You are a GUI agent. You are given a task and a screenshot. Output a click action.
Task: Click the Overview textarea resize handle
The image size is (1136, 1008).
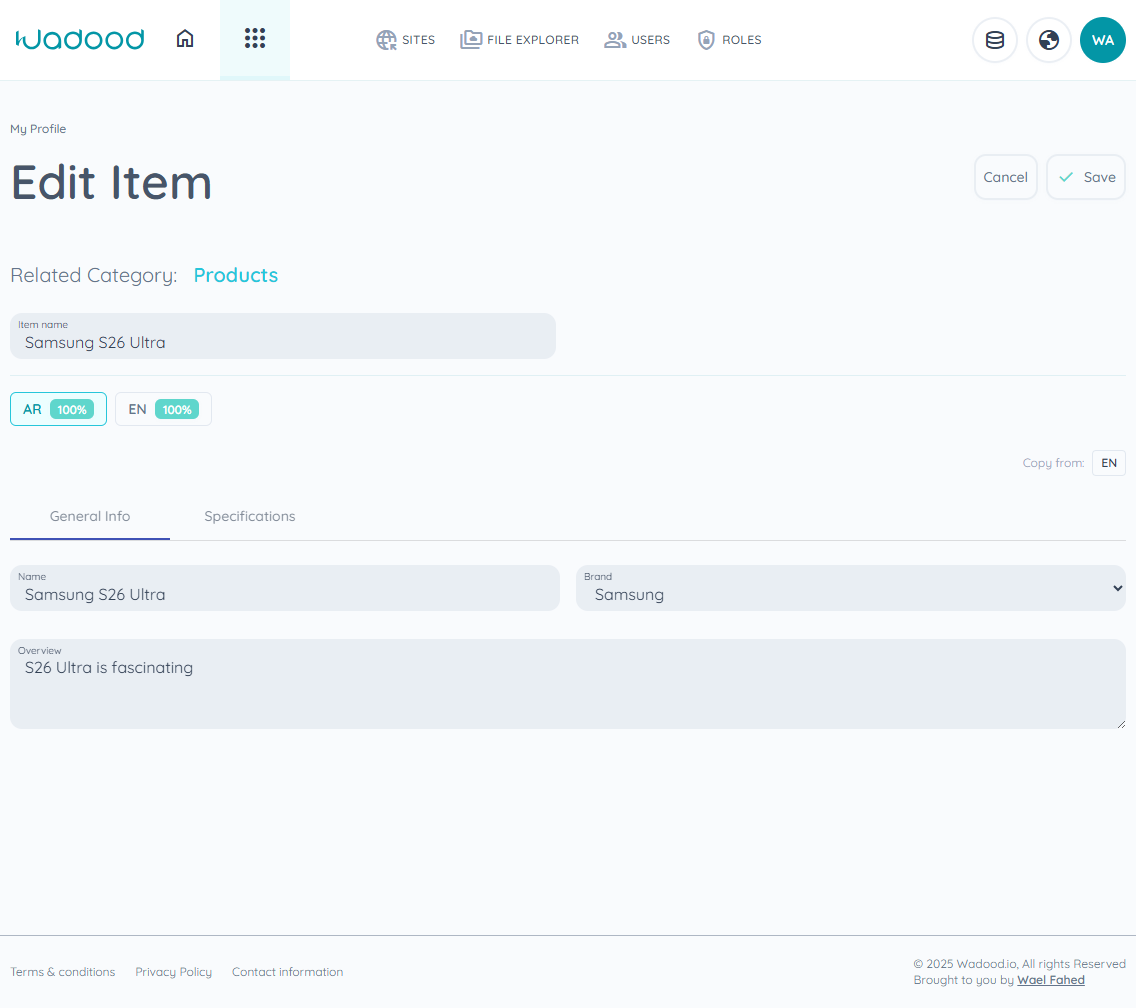pos(1121,724)
